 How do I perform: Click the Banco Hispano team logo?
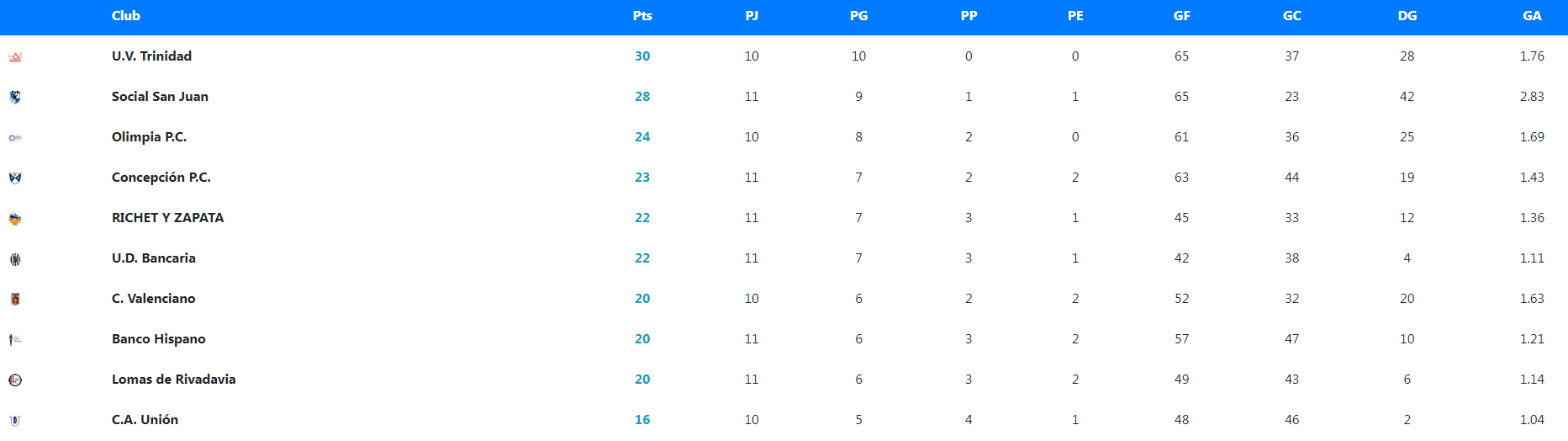(x=15, y=340)
